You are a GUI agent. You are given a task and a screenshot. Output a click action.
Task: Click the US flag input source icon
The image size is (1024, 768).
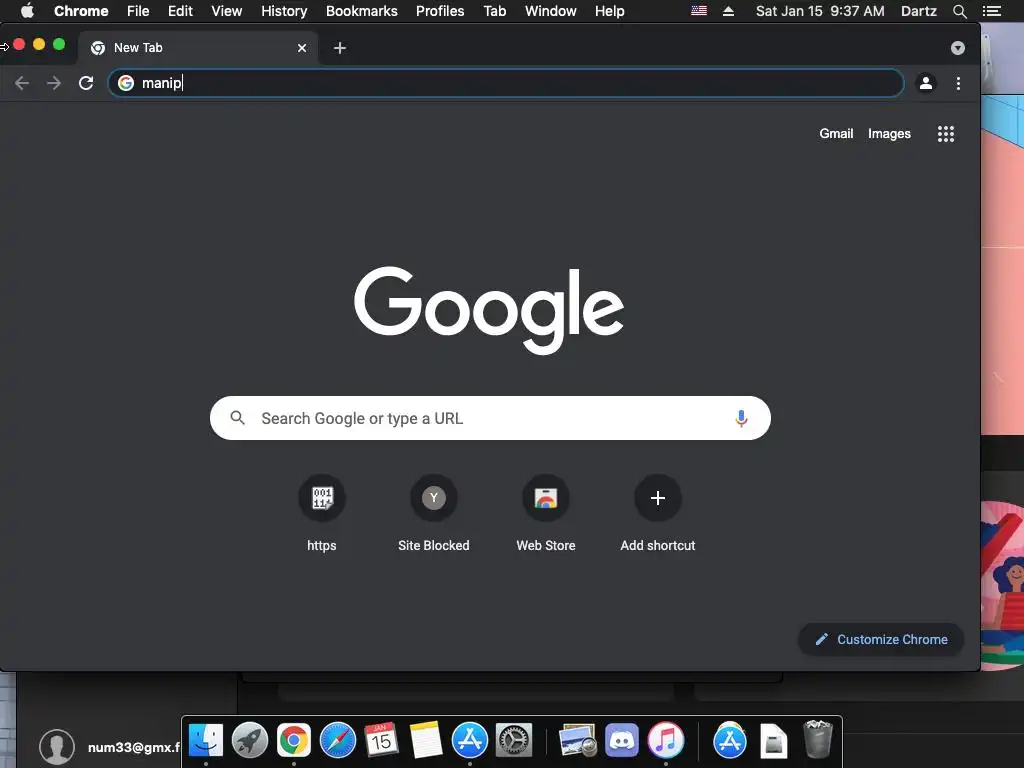tap(699, 10)
